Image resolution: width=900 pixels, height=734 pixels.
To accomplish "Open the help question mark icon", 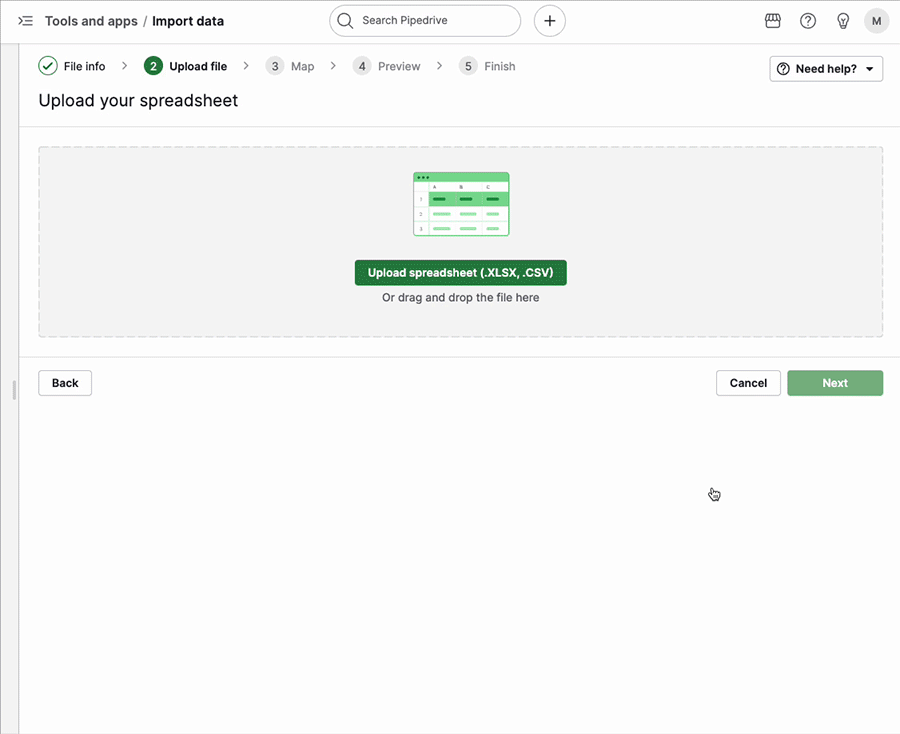I will 808,21.
